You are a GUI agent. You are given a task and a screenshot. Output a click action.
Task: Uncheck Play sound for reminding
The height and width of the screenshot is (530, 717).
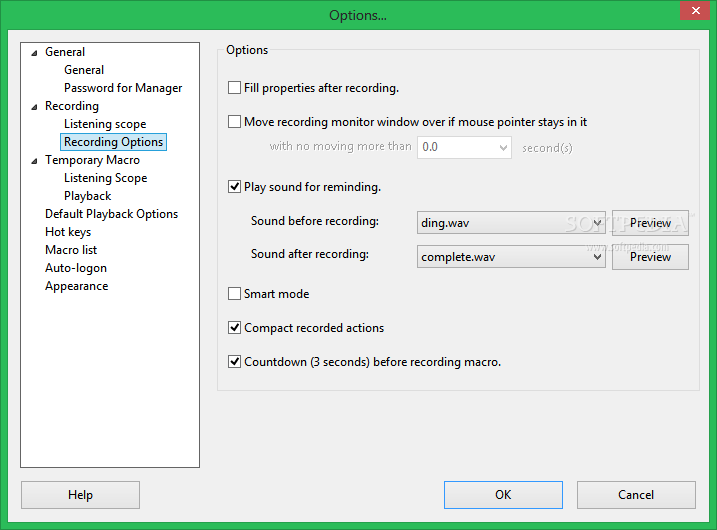tap(234, 187)
